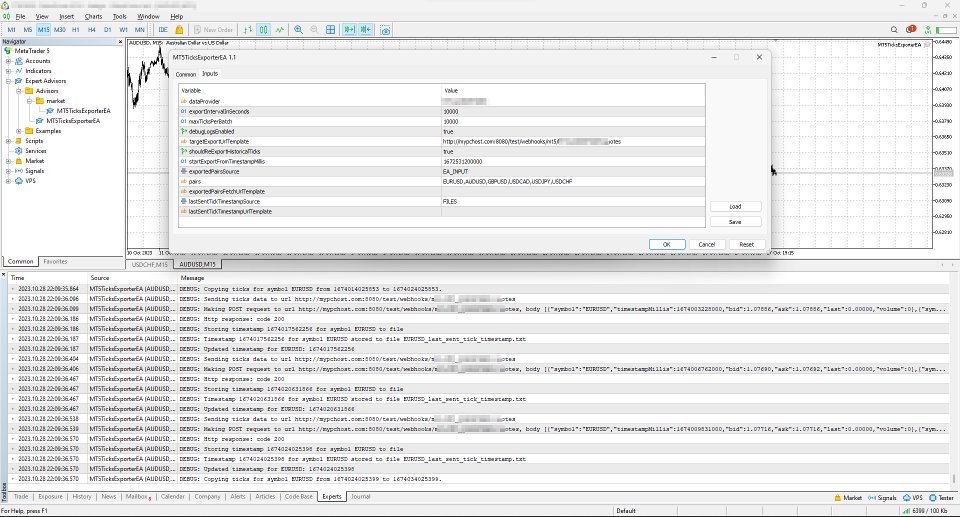The image size is (960, 517).
Task: Zoom out the chart with magnifier minus
Action: click(x=314, y=29)
